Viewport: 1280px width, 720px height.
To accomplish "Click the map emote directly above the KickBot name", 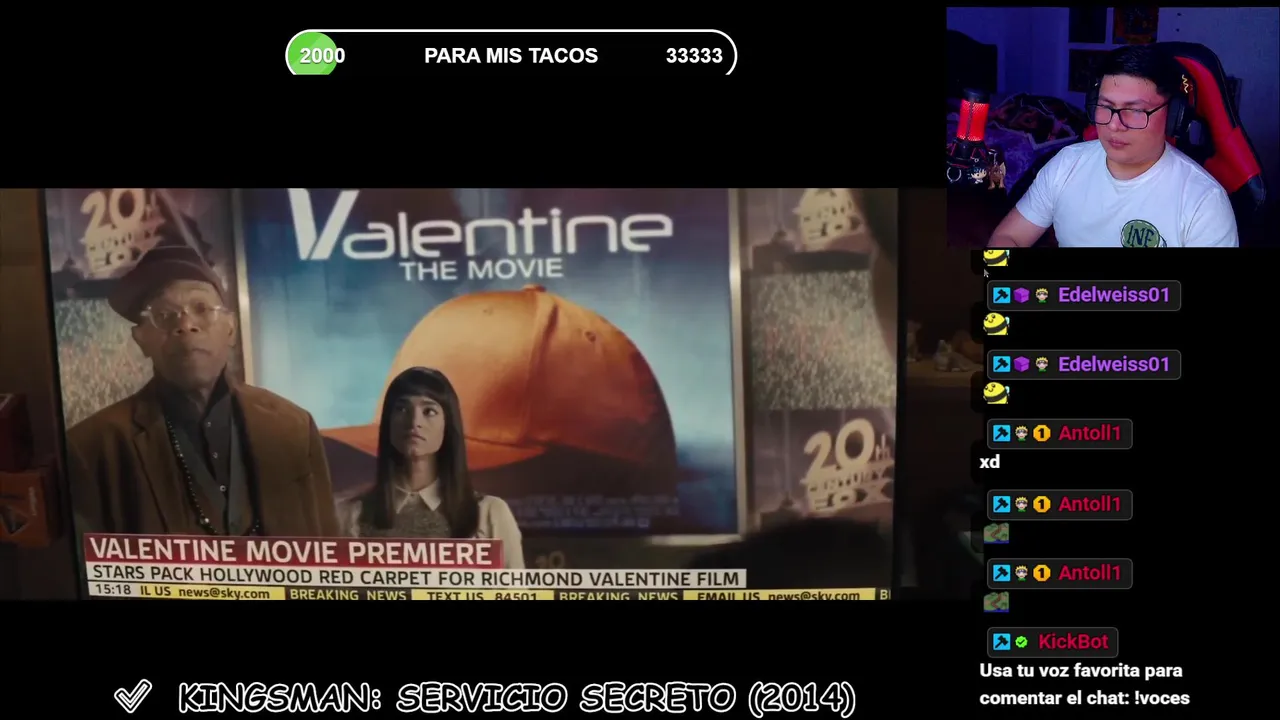I will point(996,601).
